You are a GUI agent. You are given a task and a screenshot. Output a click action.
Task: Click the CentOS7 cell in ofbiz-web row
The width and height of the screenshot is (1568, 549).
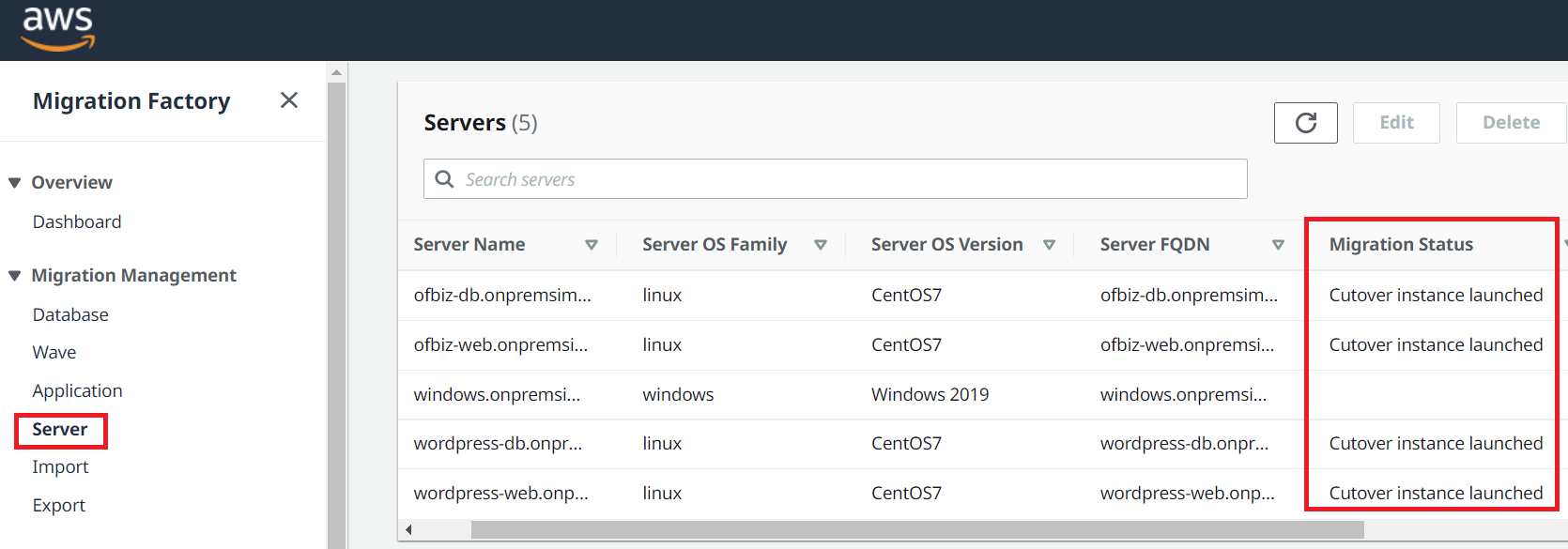coord(906,344)
